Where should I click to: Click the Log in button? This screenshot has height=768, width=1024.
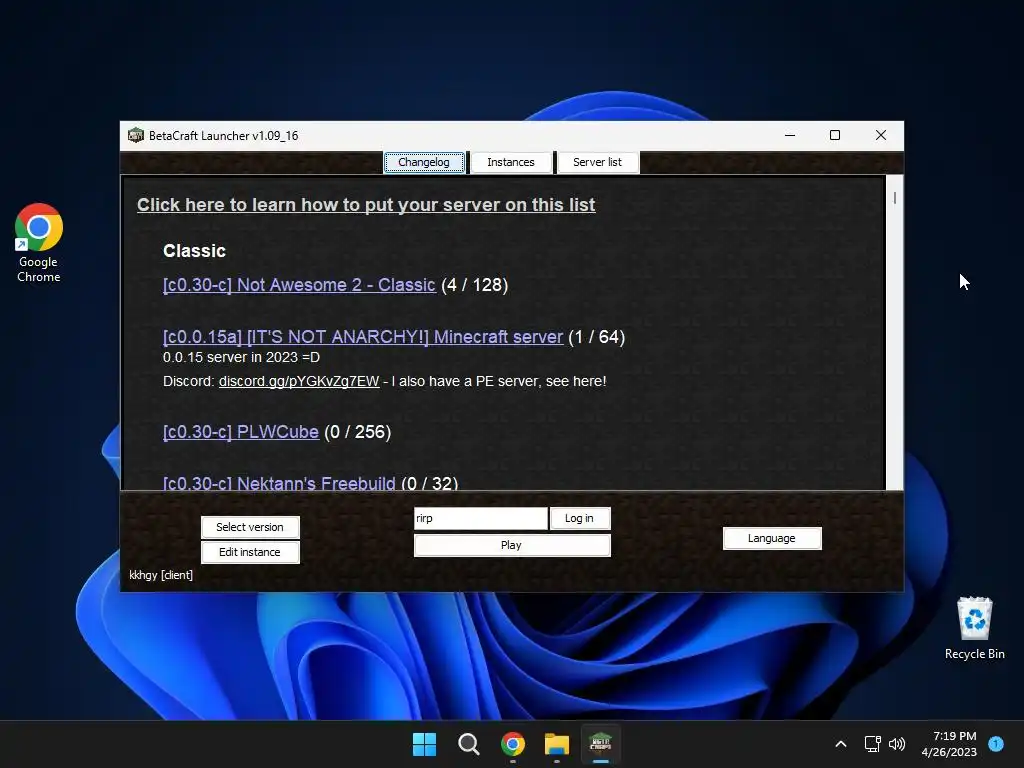[x=579, y=518]
